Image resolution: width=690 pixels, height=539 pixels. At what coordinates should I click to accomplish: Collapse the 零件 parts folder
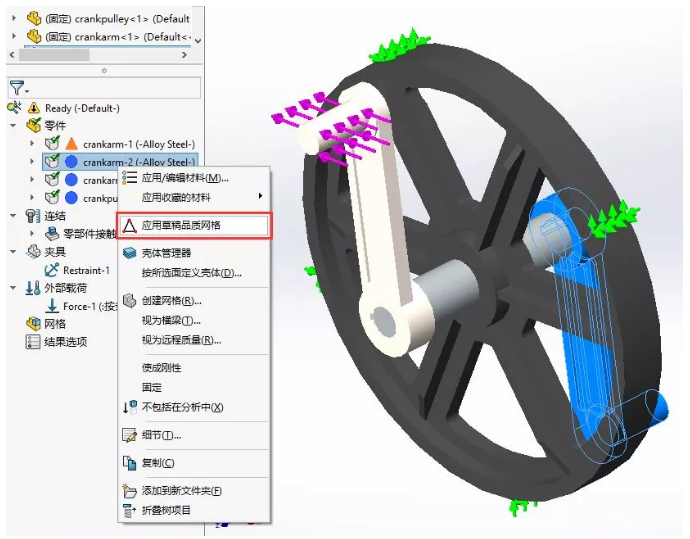tap(15, 126)
